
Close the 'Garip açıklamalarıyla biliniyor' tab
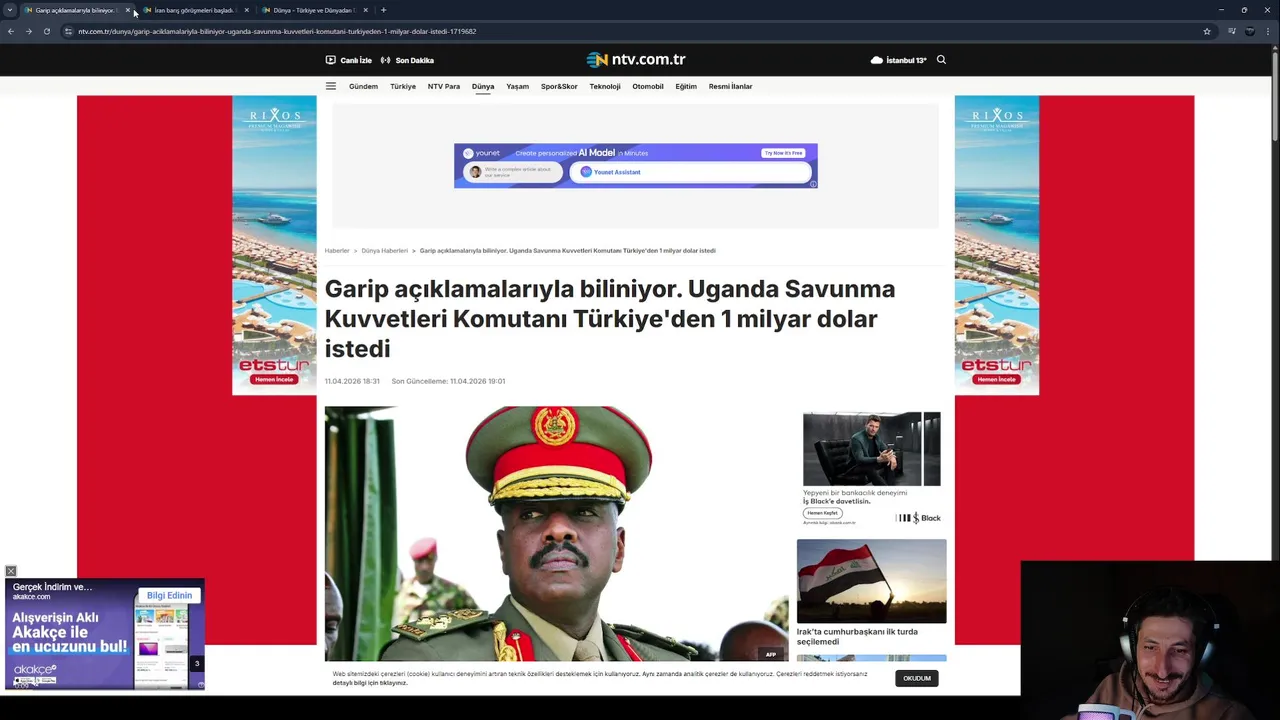127,10
